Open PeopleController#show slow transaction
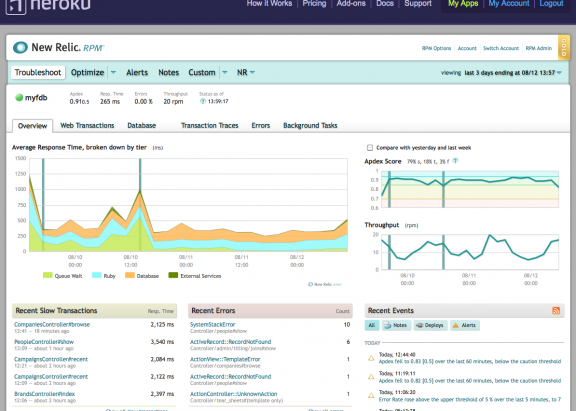Image resolution: width=576 pixels, height=411 pixels. pyautogui.click(x=44, y=342)
